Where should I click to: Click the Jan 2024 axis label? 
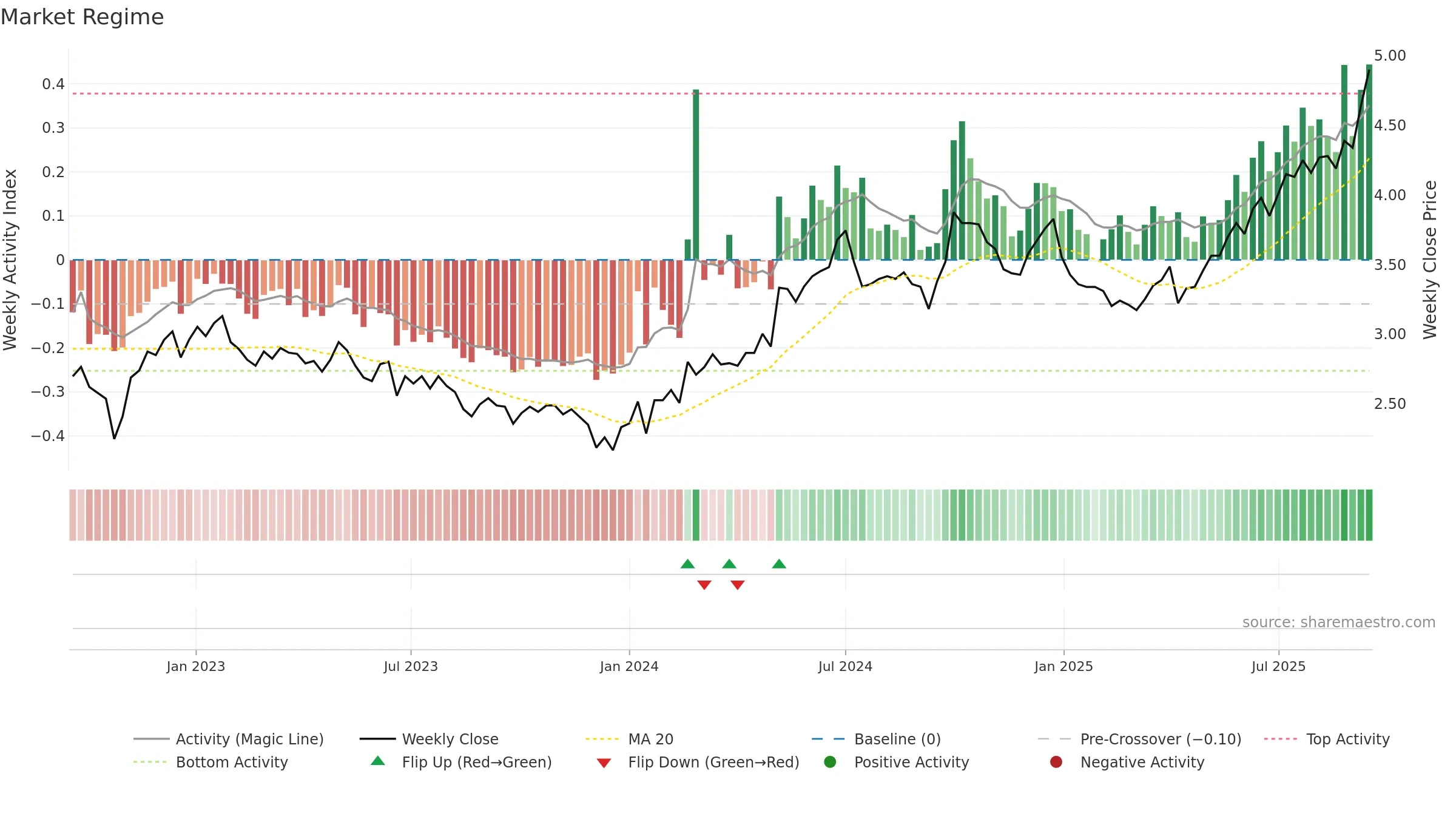(x=629, y=666)
